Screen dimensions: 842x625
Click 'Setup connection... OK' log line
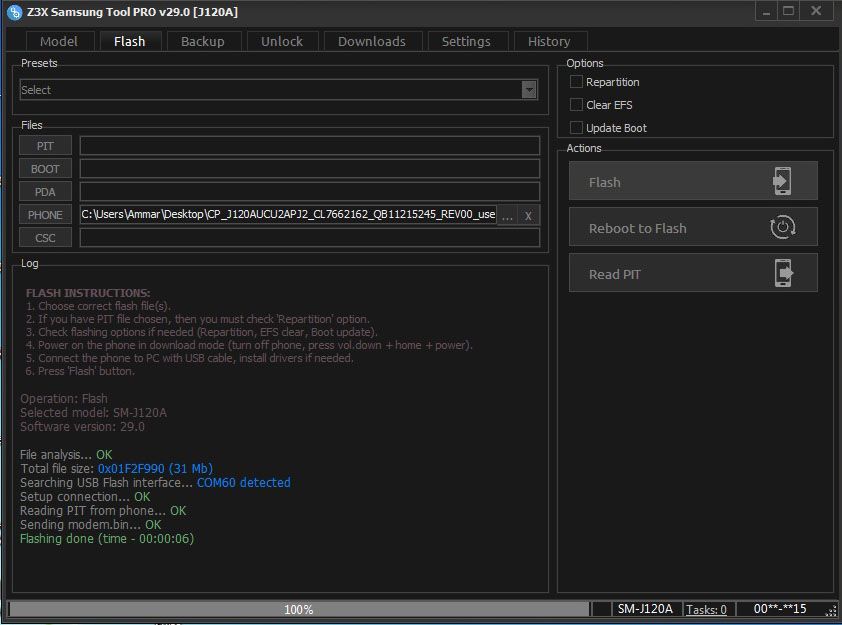[85, 497]
